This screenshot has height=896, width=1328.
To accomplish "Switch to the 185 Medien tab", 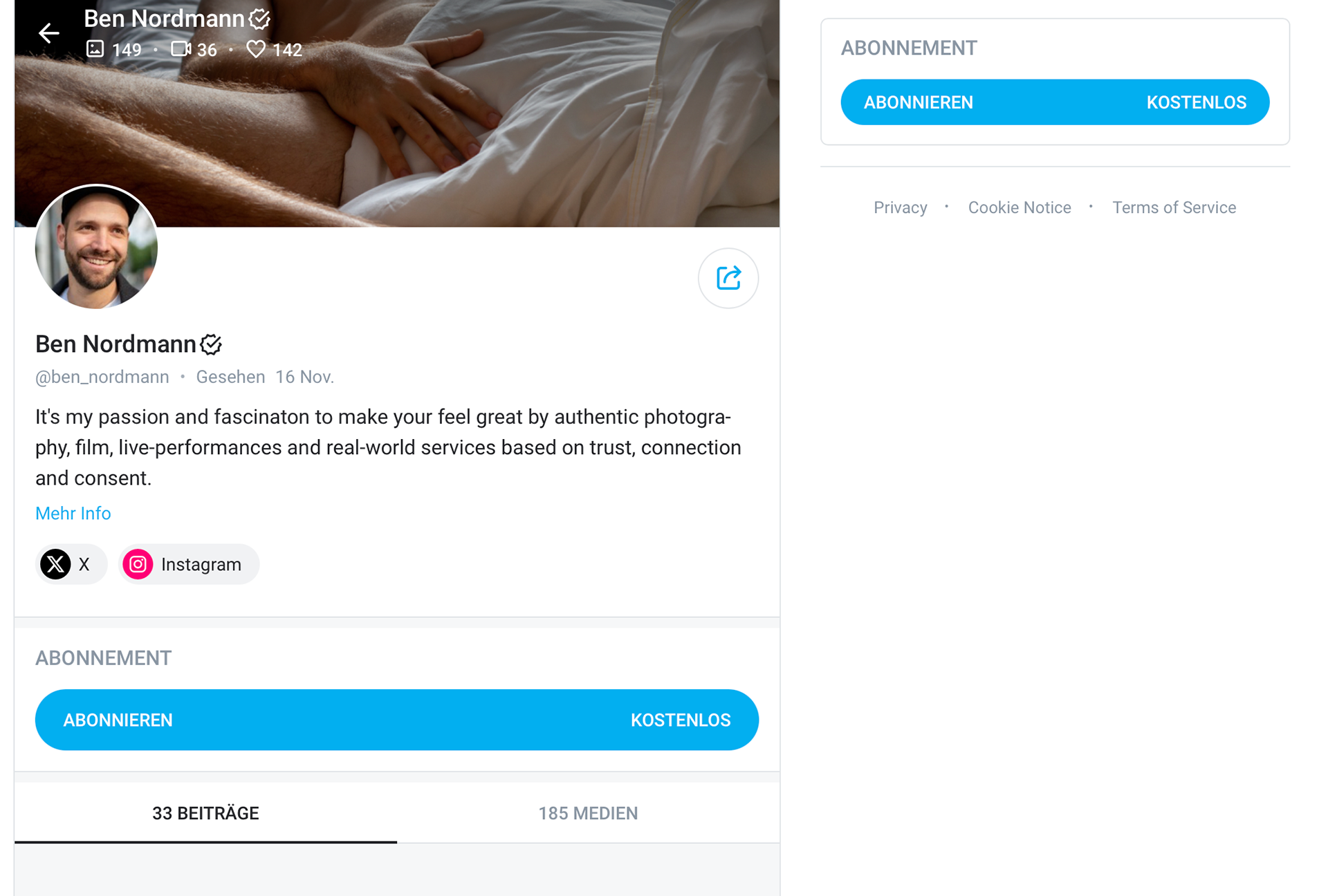I will coord(588,813).
